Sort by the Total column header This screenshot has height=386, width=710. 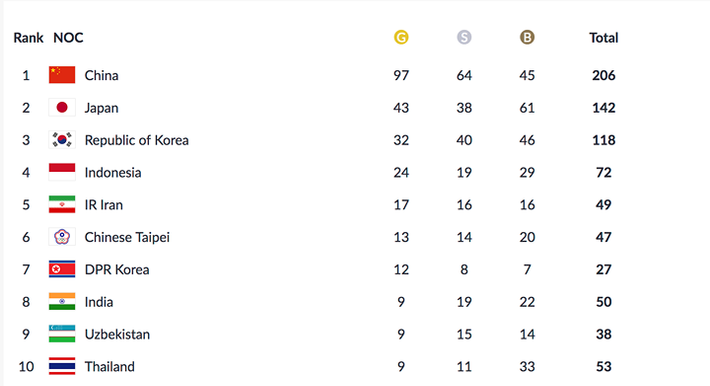tap(604, 38)
